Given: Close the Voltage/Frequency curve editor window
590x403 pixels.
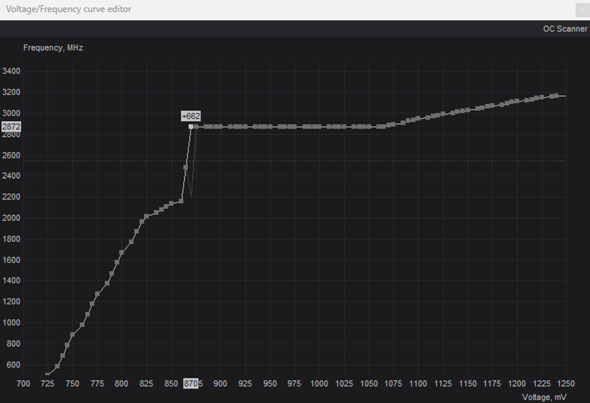Looking at the screenshot, I should point(582,10).
